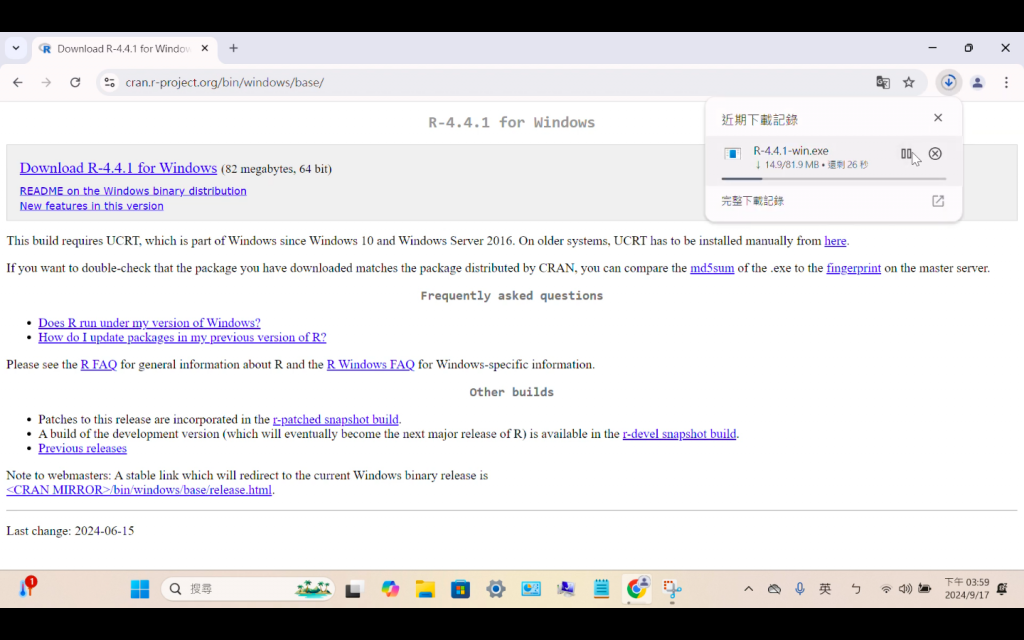Open full download history external link icon
Image resolution: width=1024 pixels, height=640 pixels.
(938, 201)
